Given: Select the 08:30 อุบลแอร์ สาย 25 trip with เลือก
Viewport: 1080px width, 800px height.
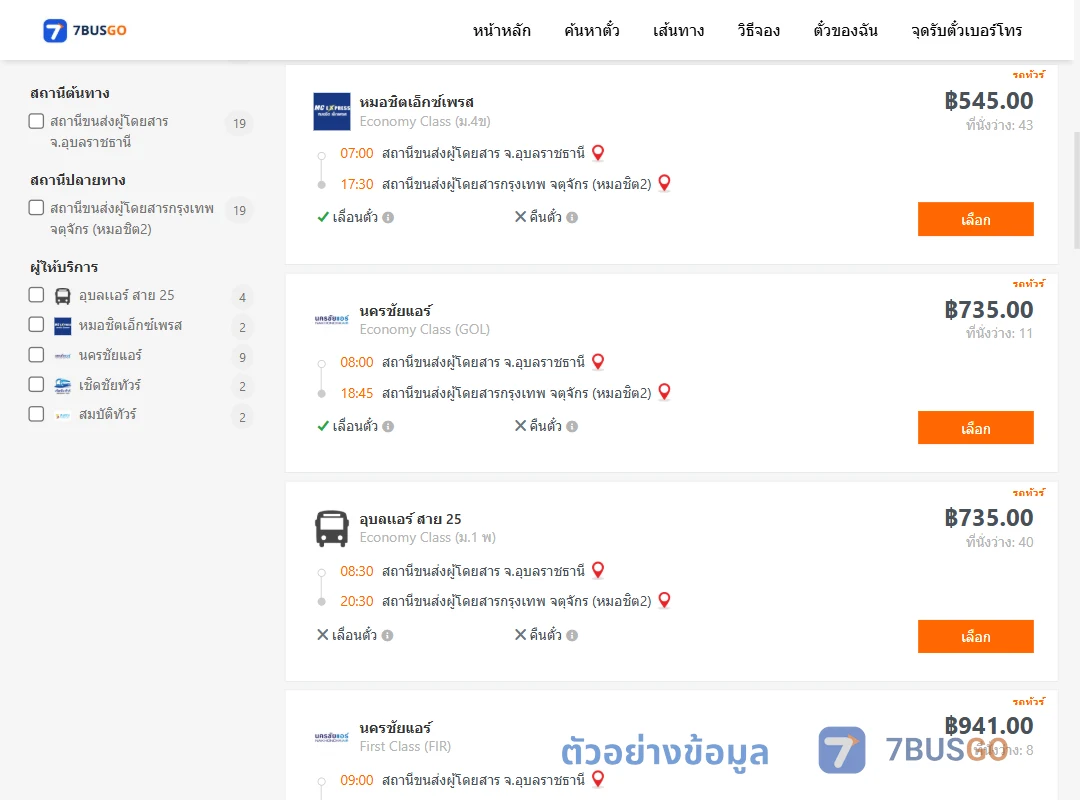Looking at the screenshot, I should (975, 637).
